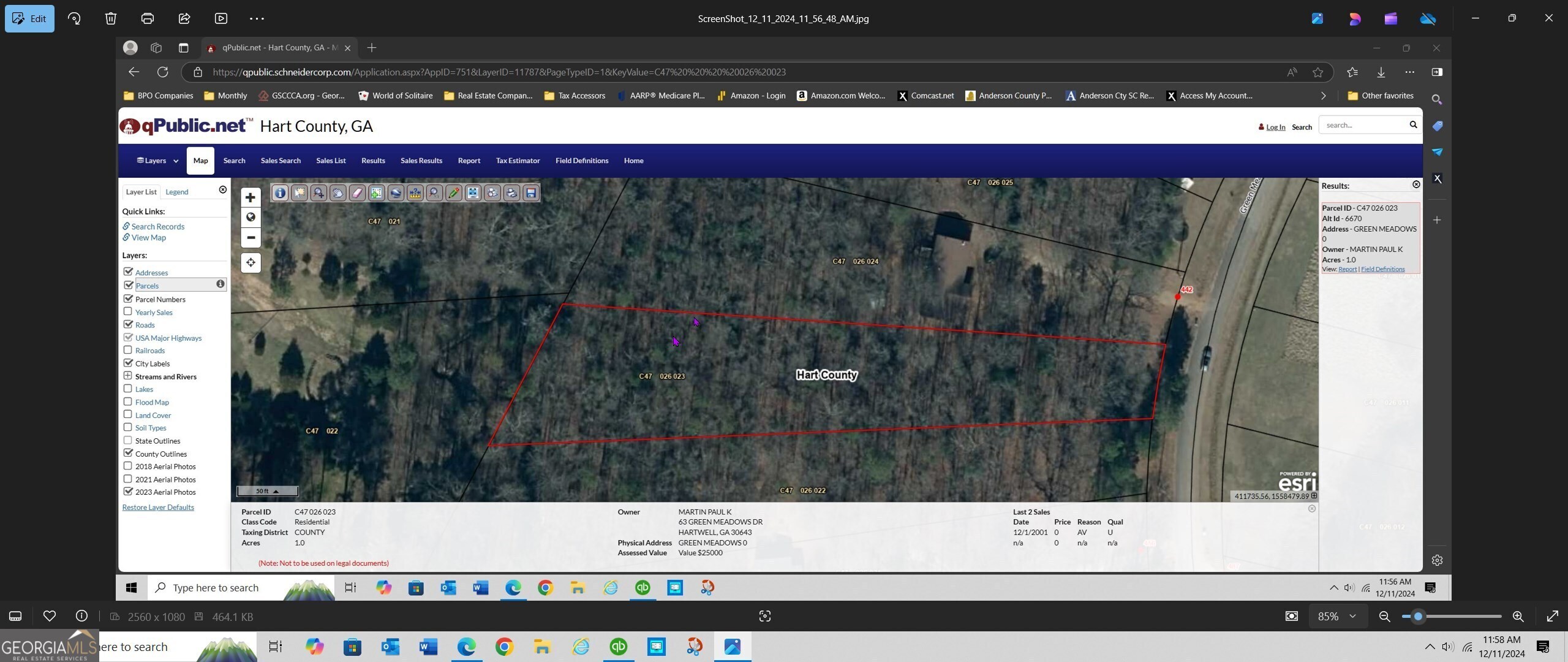Screen dimensions: 1568x662
Task: Rotate the image in Photos
Action: pos(74,18)
